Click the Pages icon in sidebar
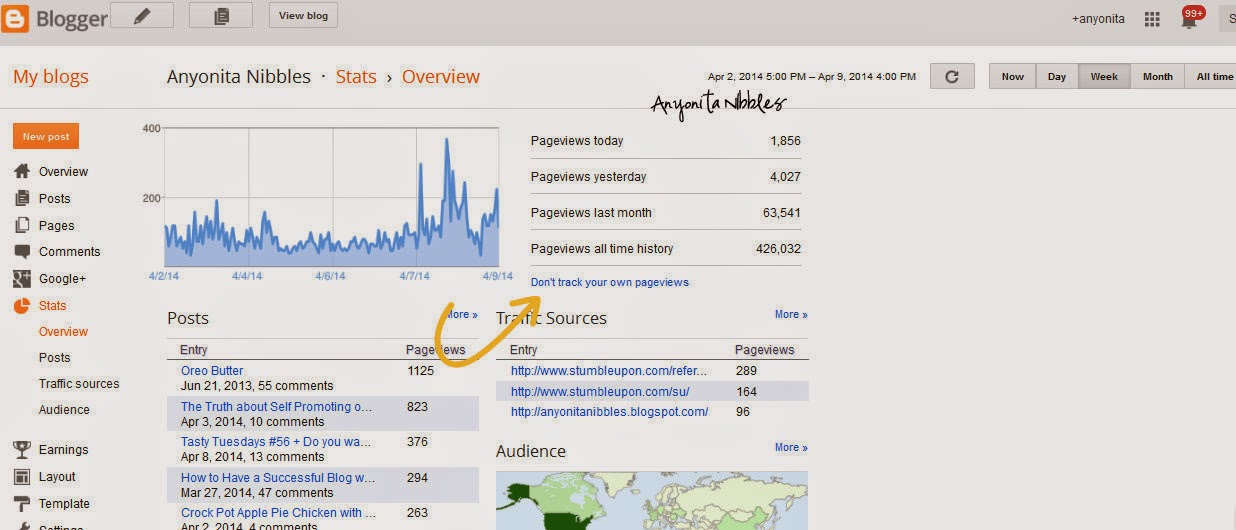 point(22,225)
